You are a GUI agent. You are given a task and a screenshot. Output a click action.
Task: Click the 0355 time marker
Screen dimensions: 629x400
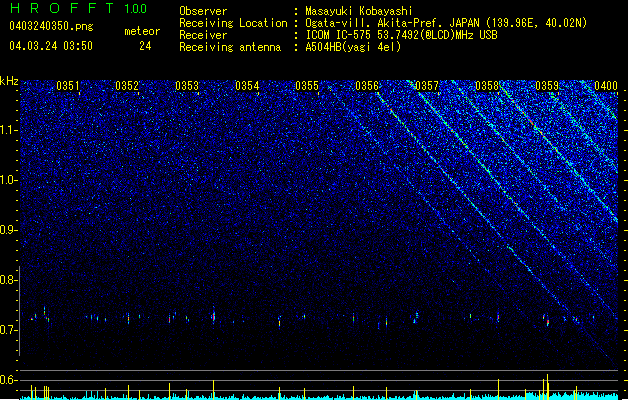pyautogui.click(x=307, y=86)
